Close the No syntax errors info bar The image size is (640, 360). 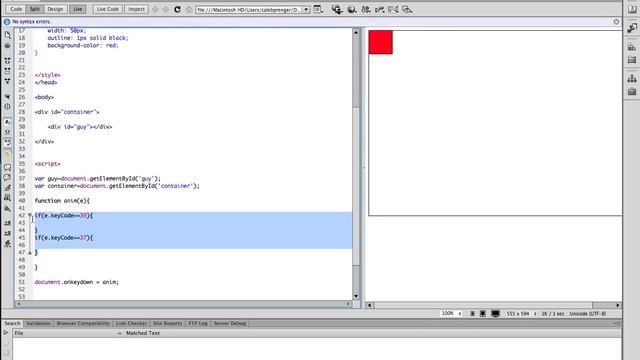(x=616, y=22)
